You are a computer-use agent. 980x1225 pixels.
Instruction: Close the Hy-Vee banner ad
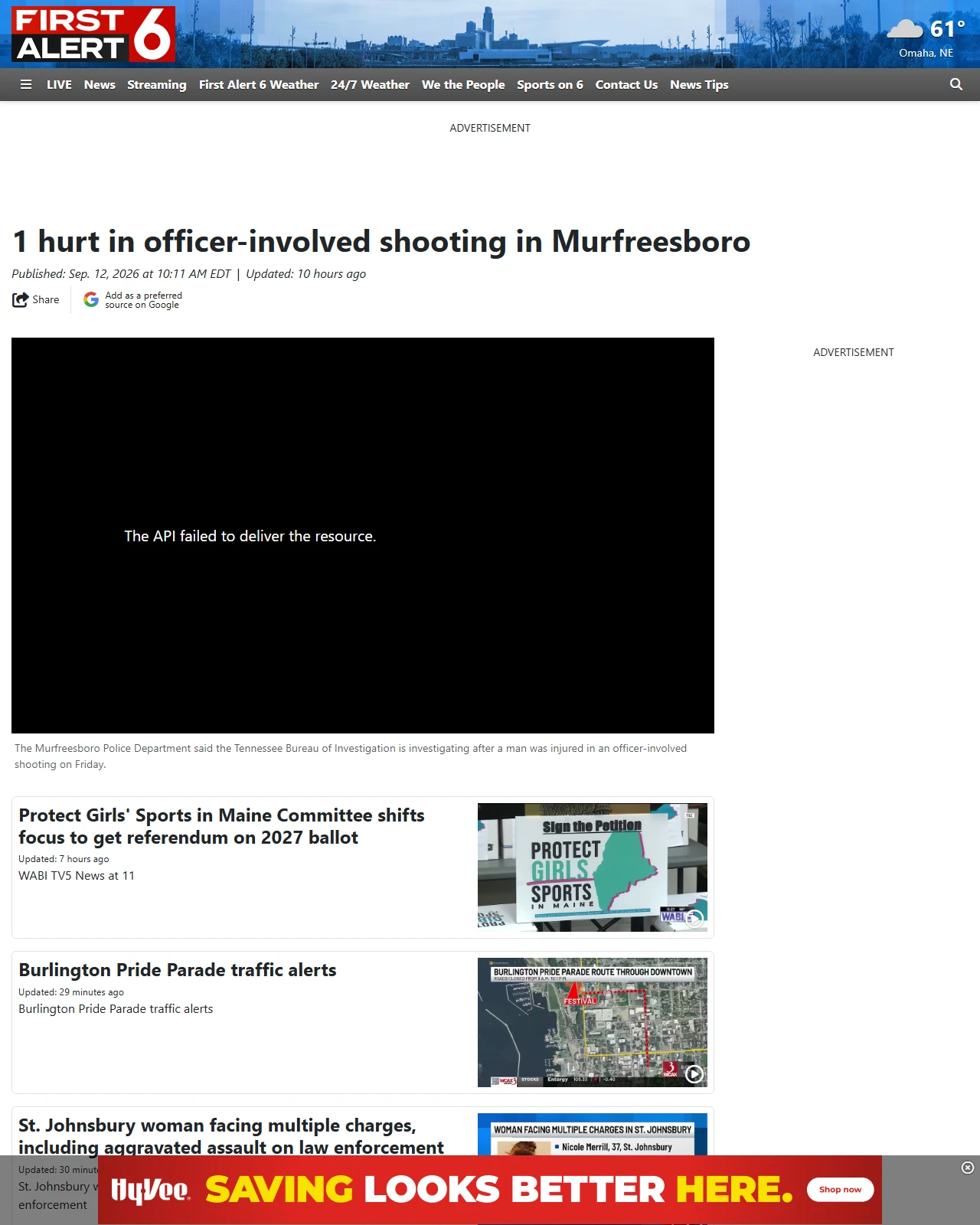pyautogui.click(x=968, y=1168)
